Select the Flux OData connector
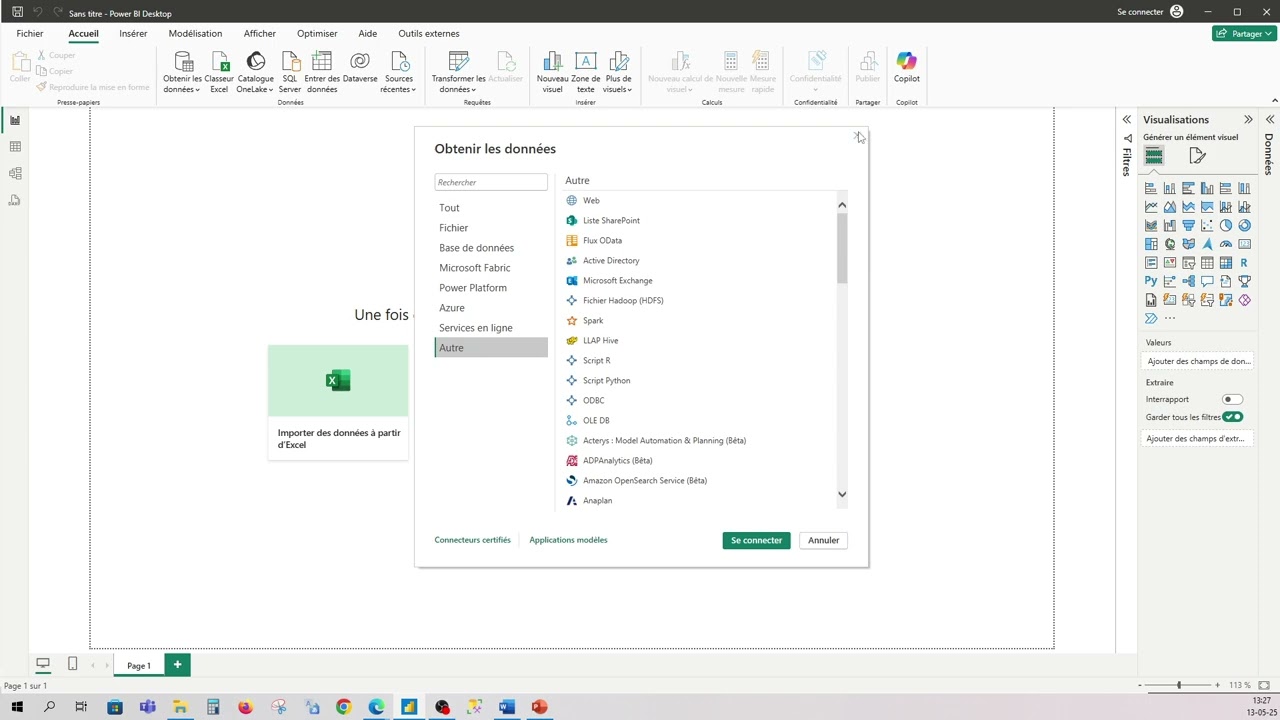This screenshot has width=1280, height=720. (602, 240)
